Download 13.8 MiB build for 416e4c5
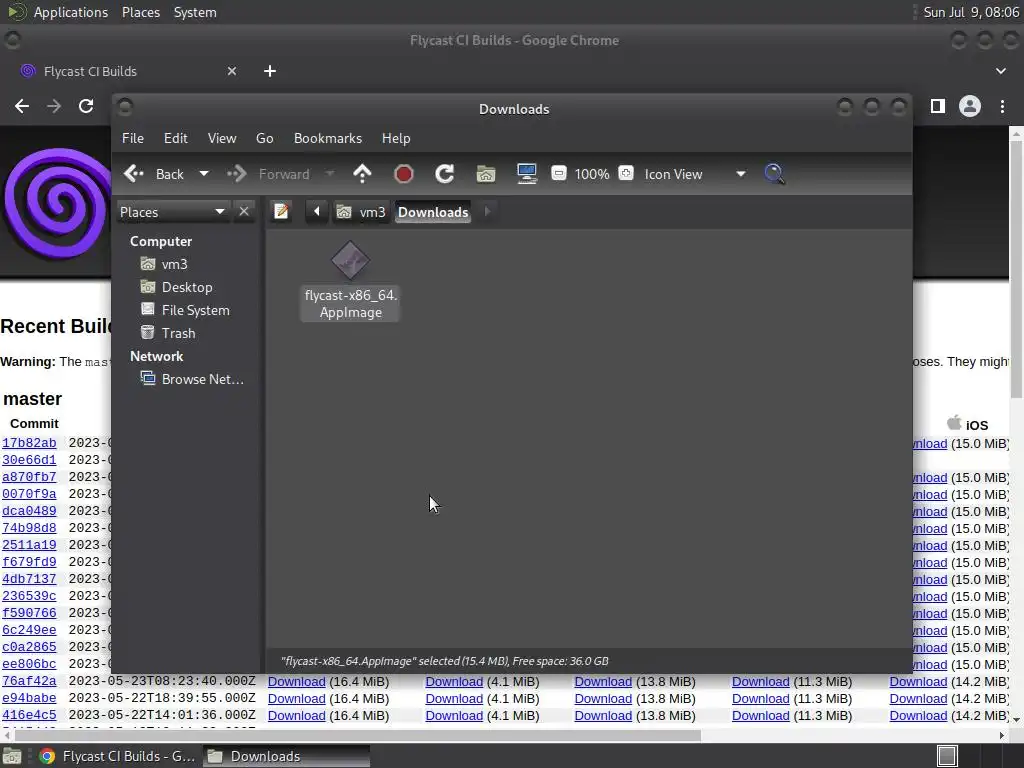The image size is (1024, 768). coord(603,715)
